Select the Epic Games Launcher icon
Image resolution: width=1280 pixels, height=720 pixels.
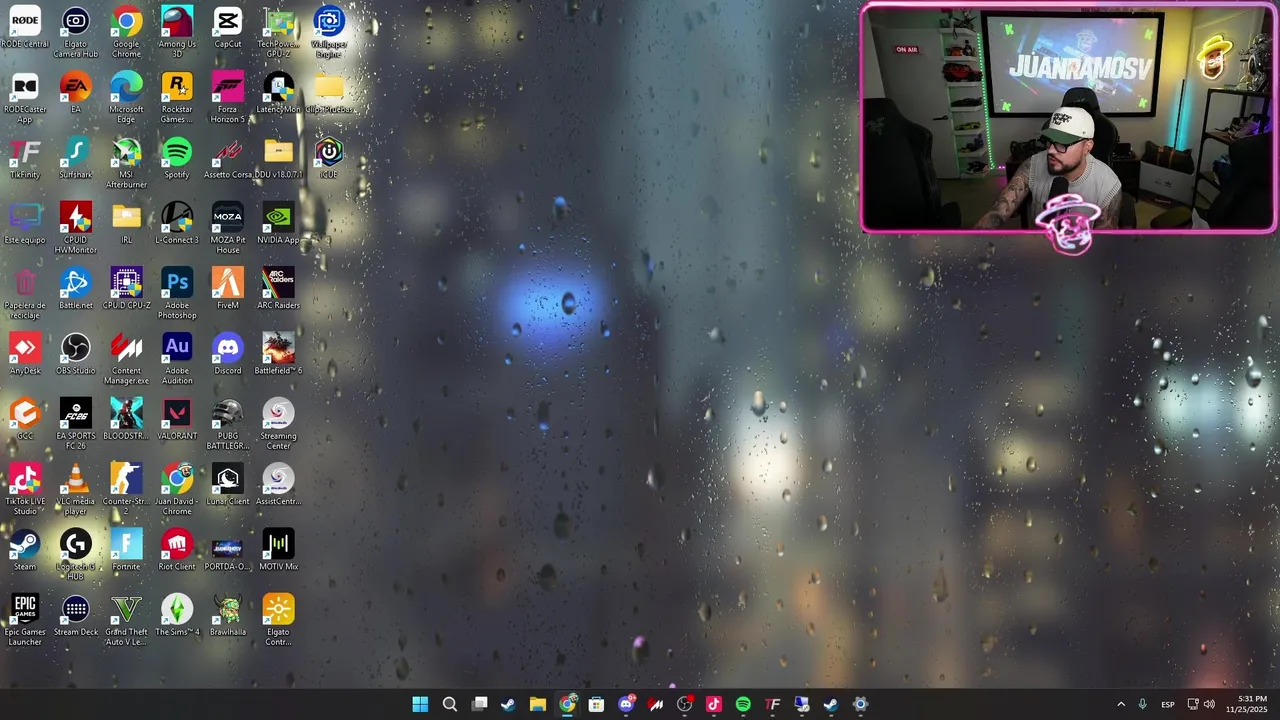tap(25, 620)
